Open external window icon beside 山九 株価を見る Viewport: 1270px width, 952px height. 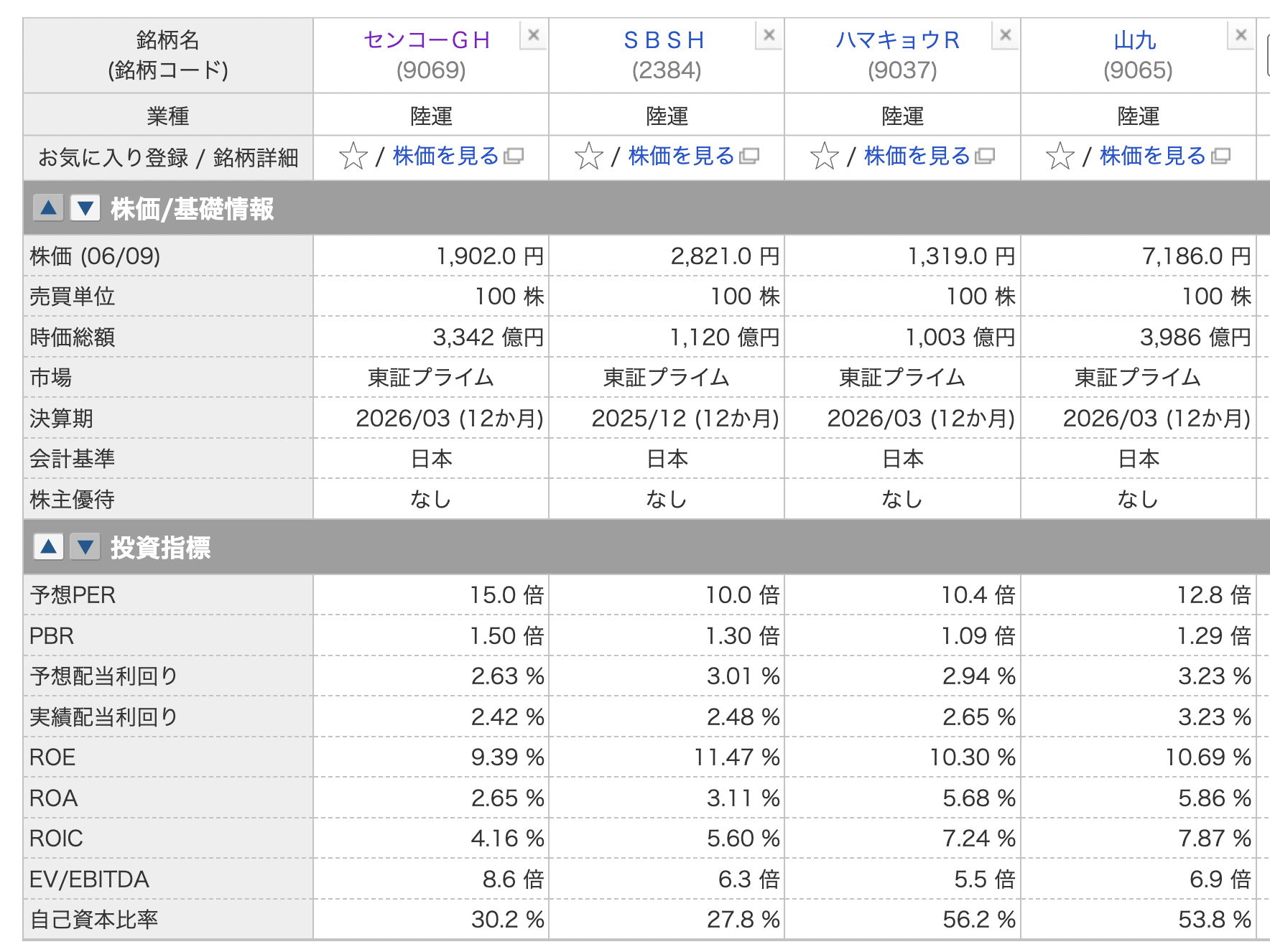[1220, 157]
